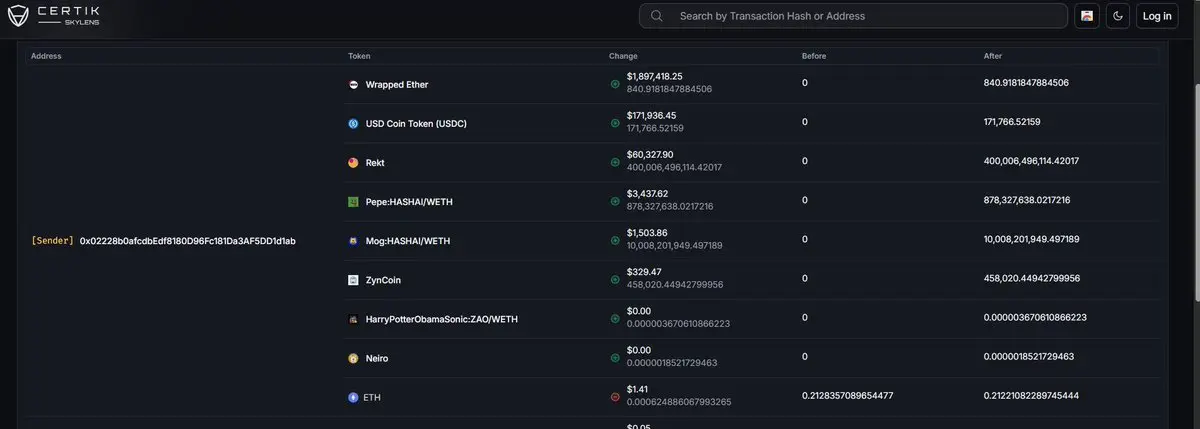Image resolution: width=1200 pixels, height=429 pixels.
Task: Open the sender address 0x02228b0a link
Action: point(187,241)
